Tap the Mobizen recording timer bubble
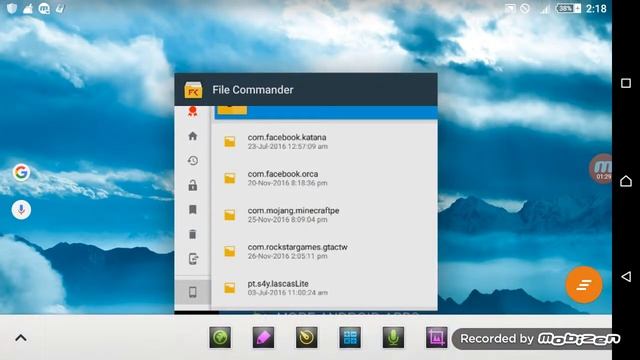The height and width of the screenshot is (360, 640). point(601,169)
